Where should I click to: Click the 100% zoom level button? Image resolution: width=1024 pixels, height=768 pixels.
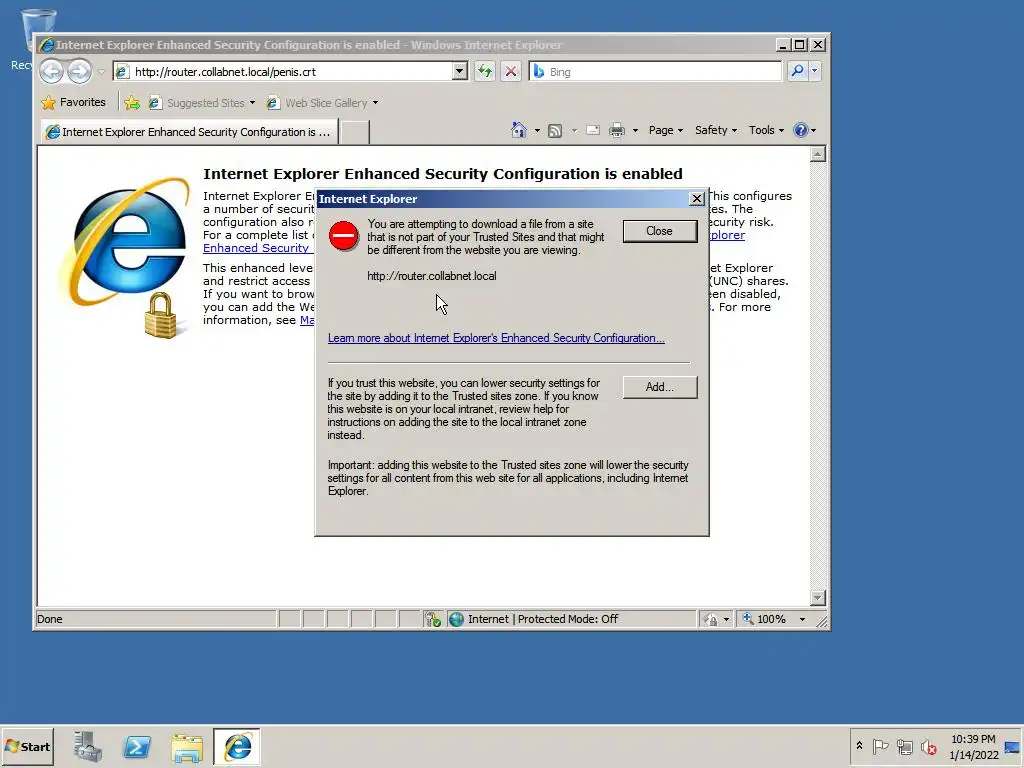[764, 619]
